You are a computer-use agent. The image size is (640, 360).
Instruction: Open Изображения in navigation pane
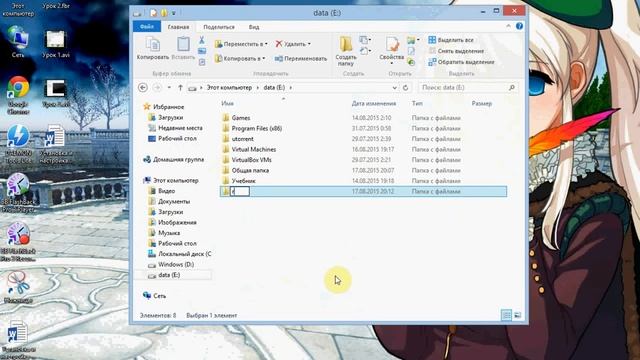coord(177,222)
